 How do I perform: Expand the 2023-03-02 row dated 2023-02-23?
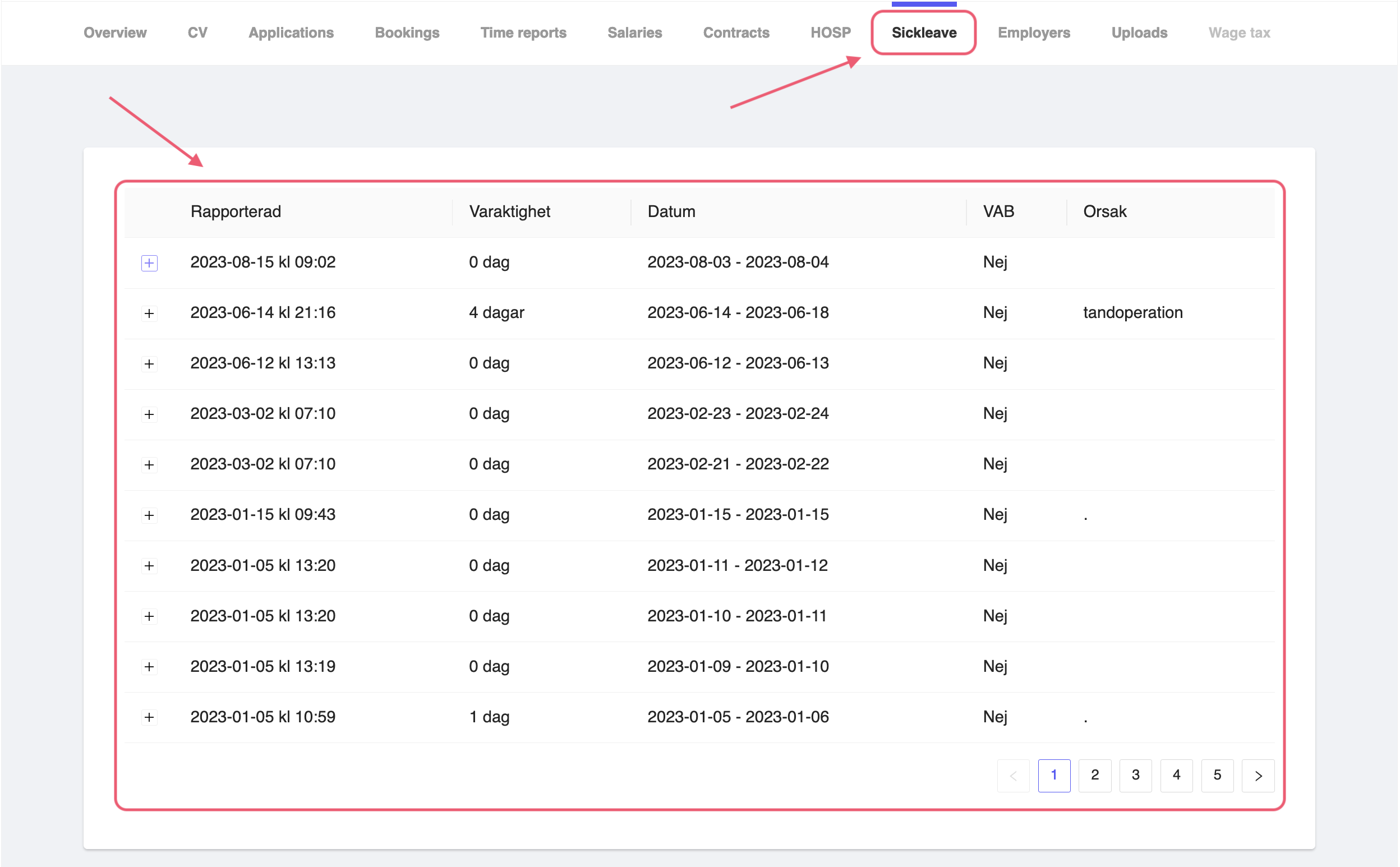(150, 414)
